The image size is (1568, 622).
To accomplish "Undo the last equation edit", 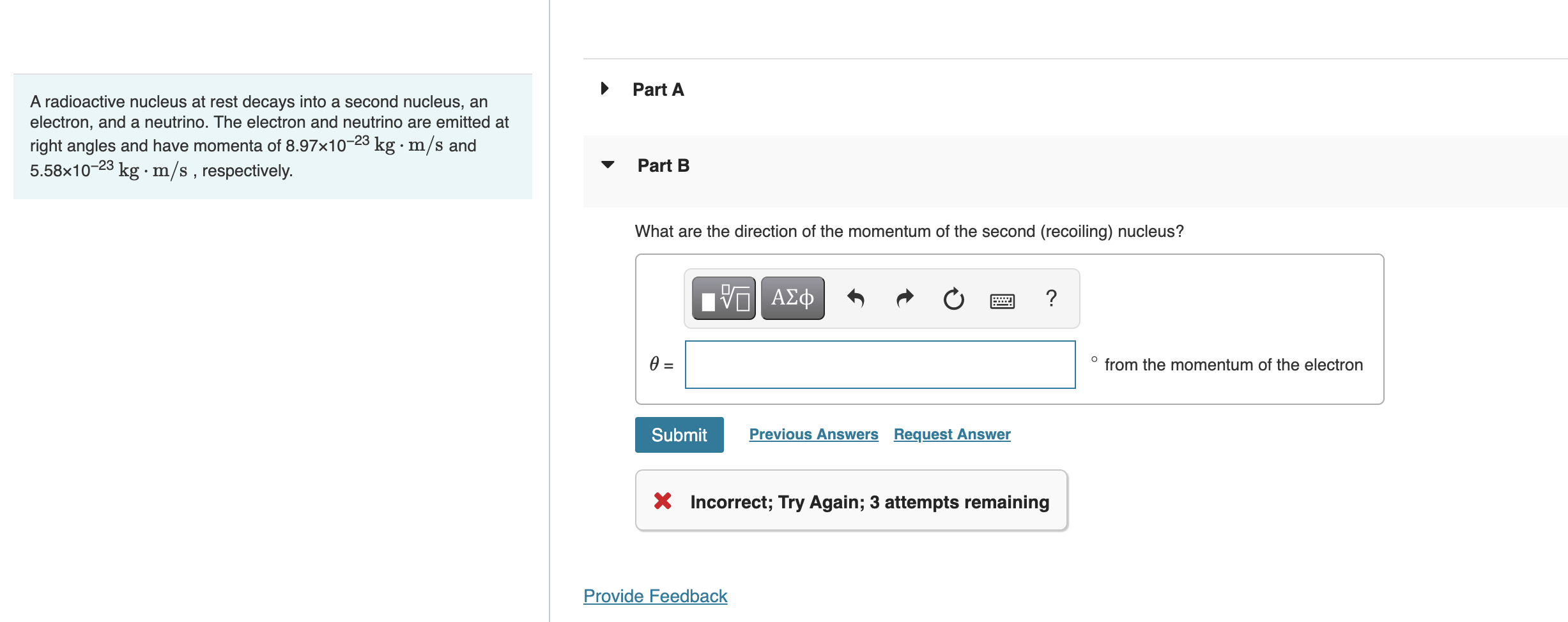I will point(856,298).
